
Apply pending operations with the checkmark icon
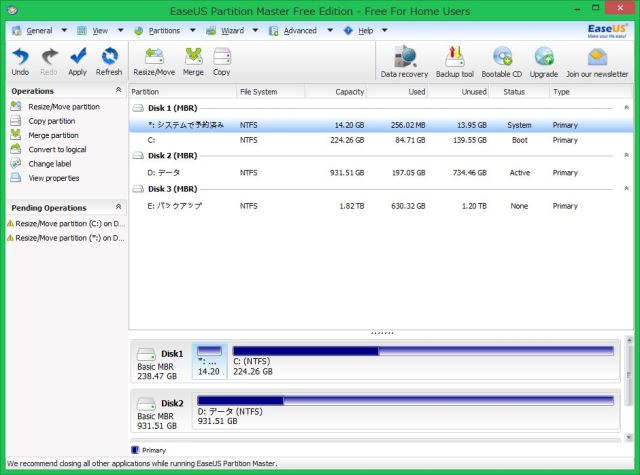click(x=78, y=56)
